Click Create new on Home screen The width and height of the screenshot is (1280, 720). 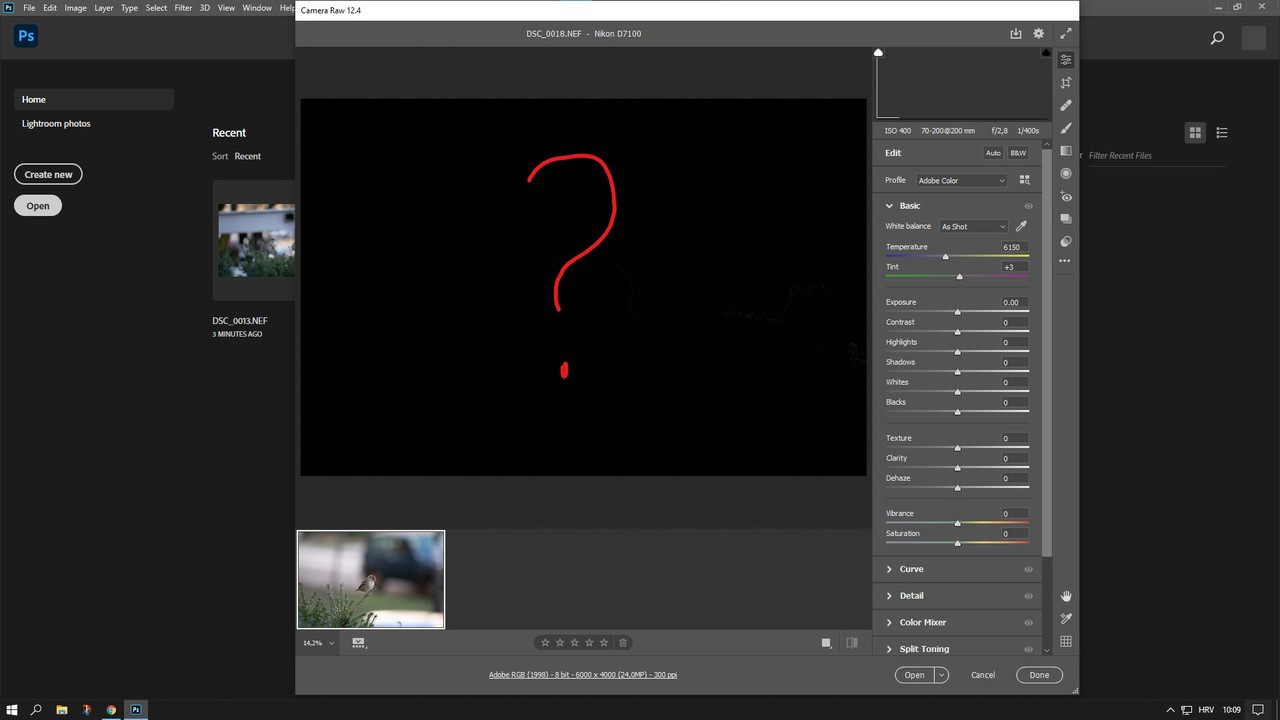48,174
